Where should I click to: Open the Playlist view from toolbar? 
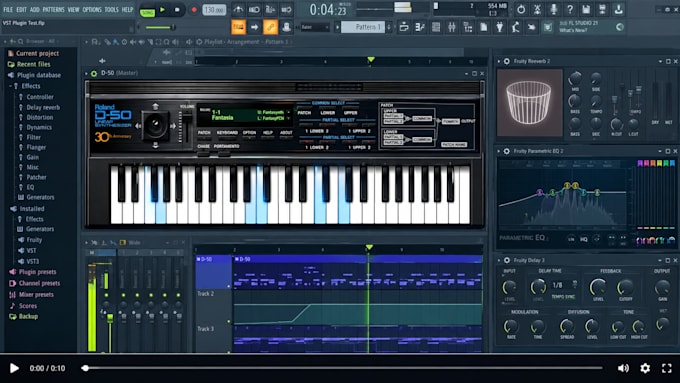coord(404,27)
